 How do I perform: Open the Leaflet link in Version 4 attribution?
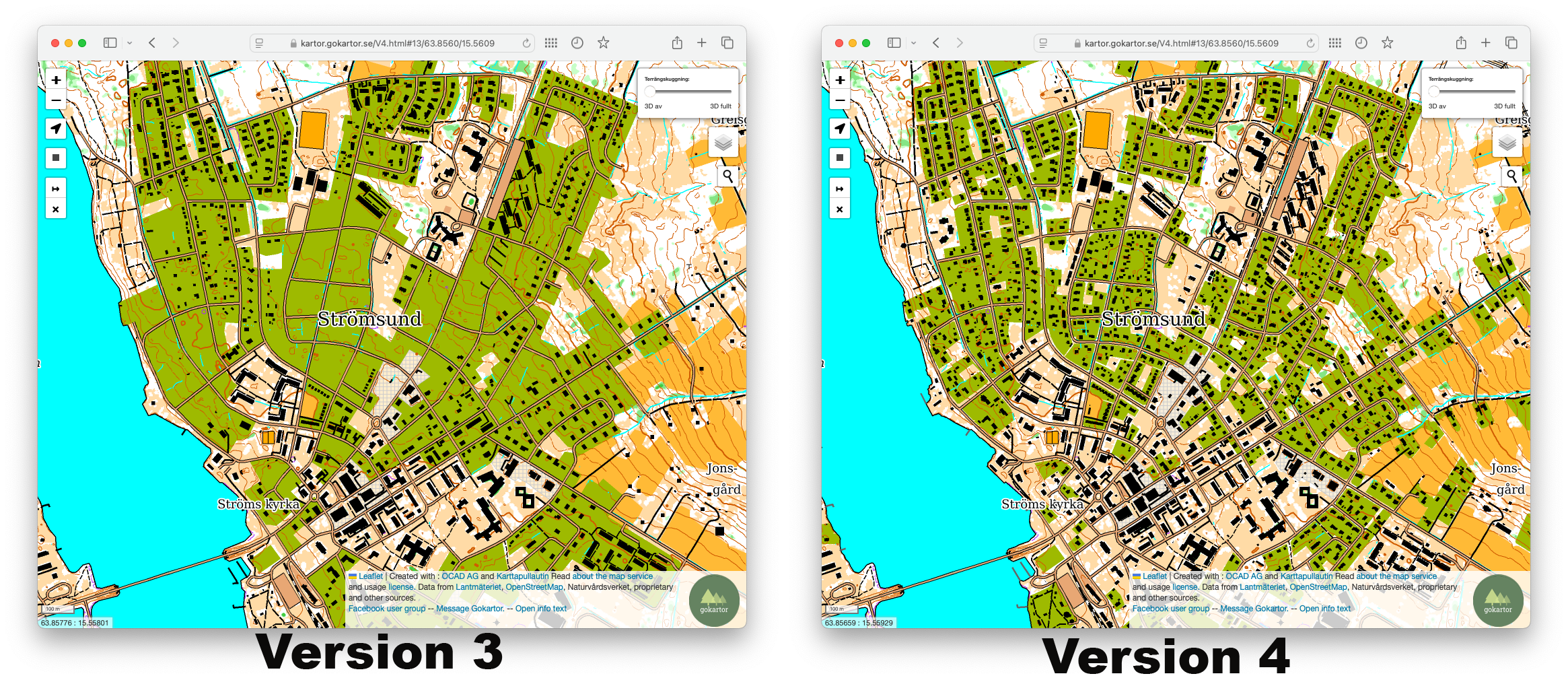[x=1154, y=576]
